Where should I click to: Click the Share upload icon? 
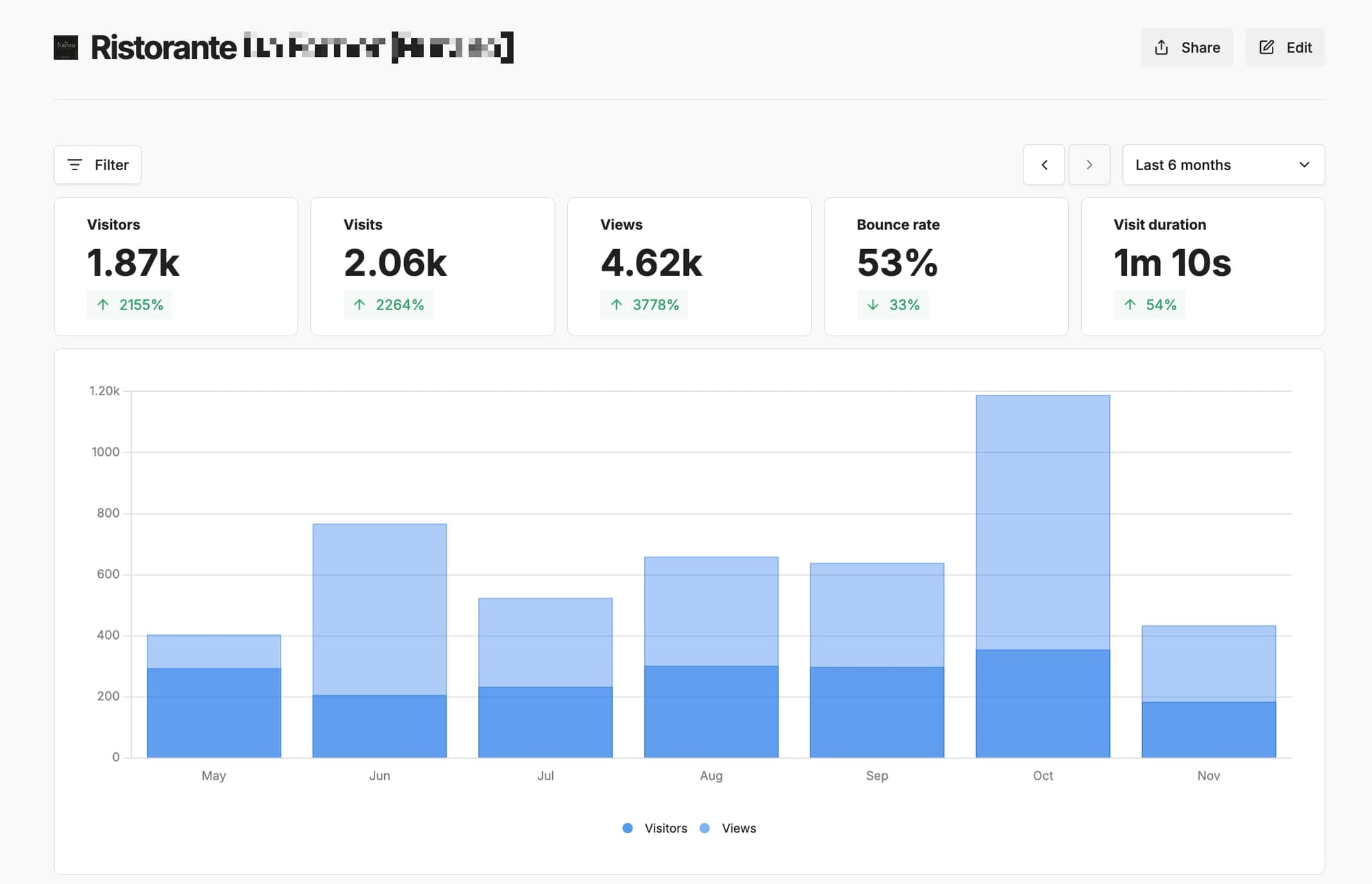click(1161, 47)
